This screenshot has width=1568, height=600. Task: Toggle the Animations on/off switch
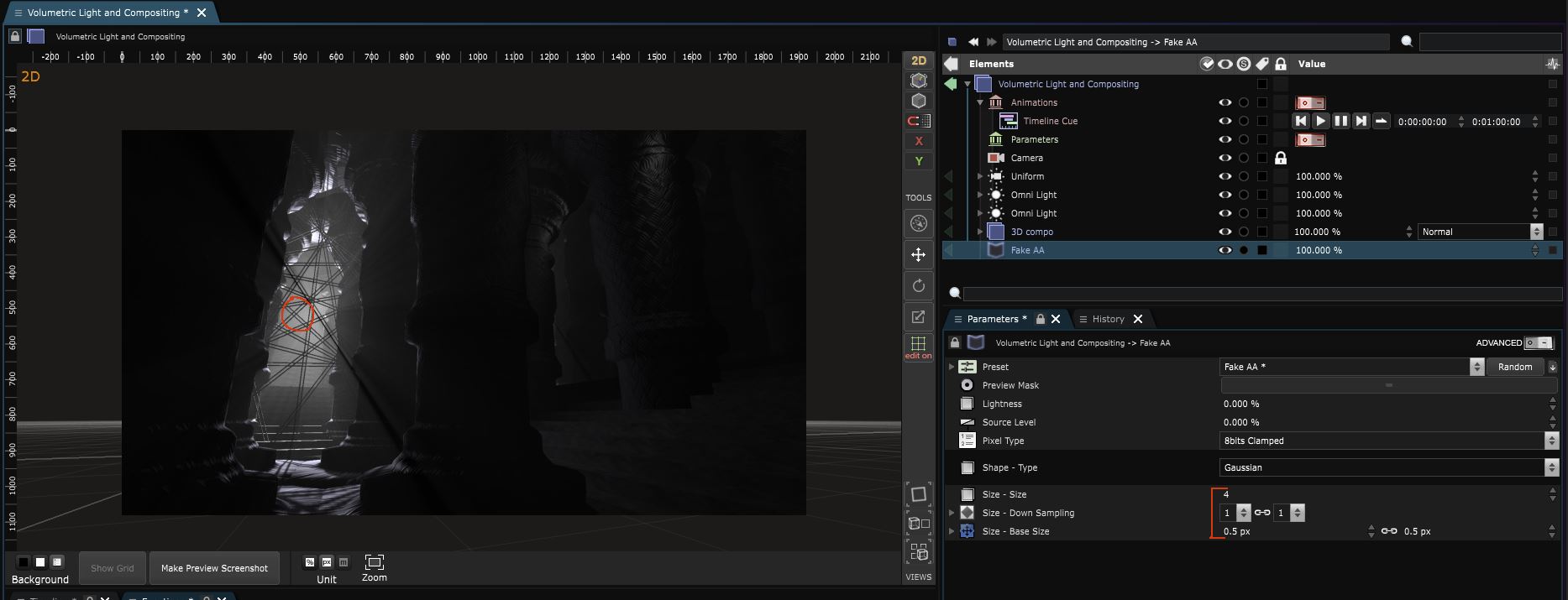coord(1309,102)
